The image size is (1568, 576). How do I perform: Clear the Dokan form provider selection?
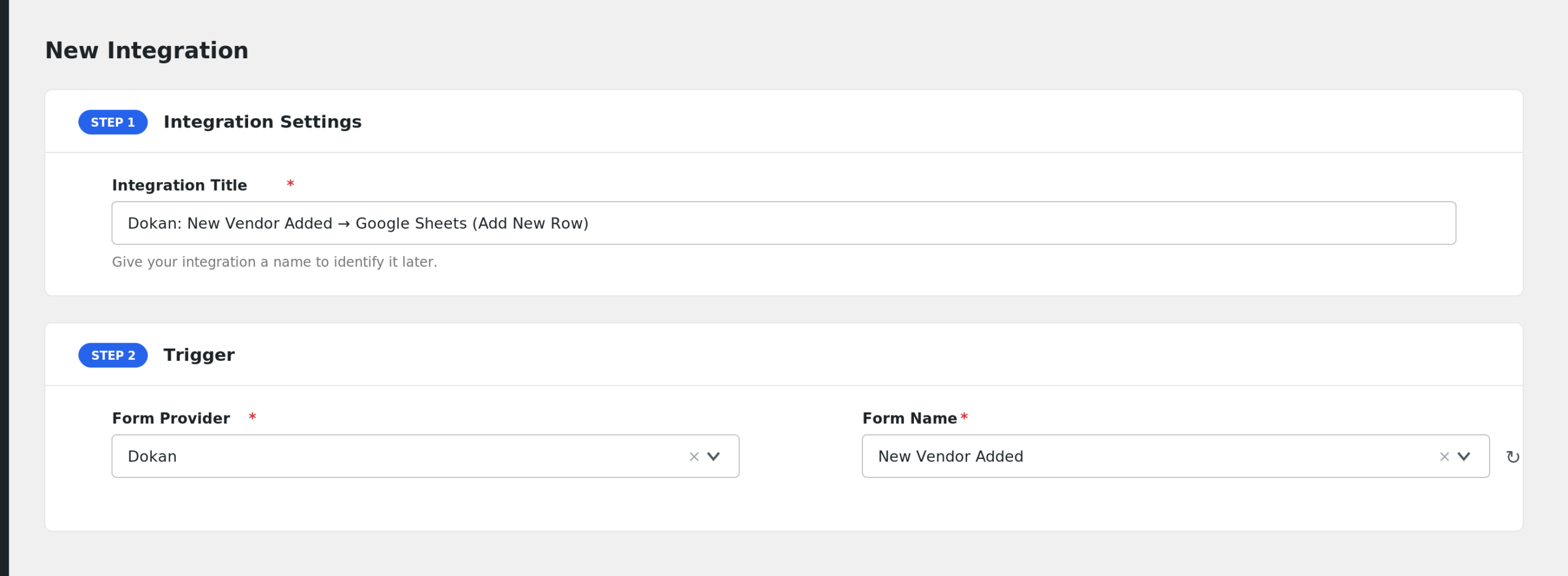pyautogui.click(x=694, y=457)
